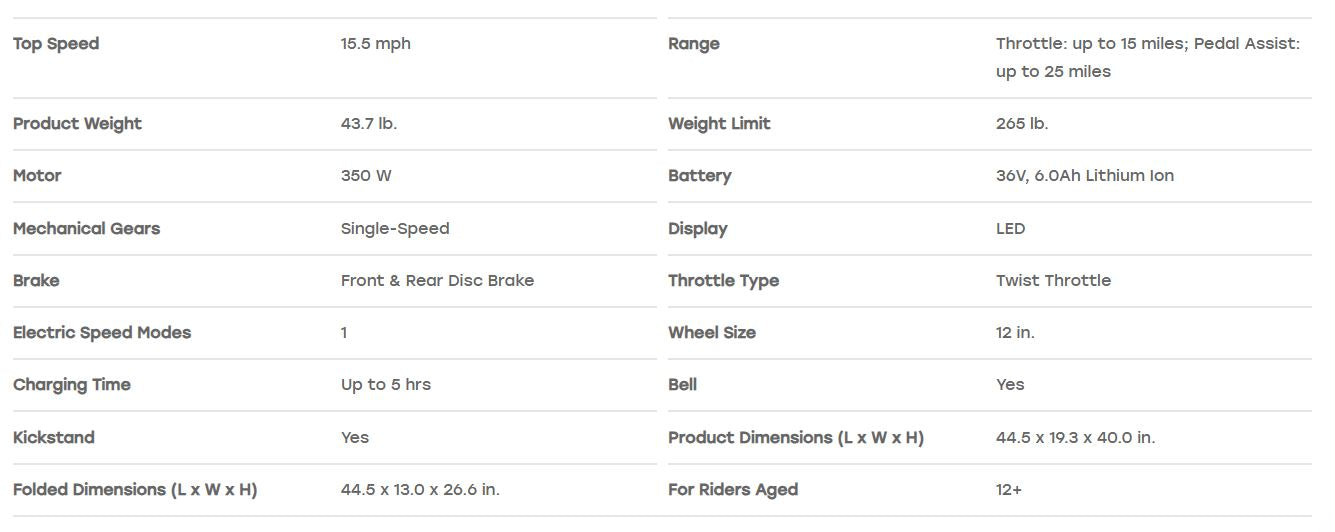Click the Wheel Size label
This screenshot has width=1335, height=532.
coord(712,333)
